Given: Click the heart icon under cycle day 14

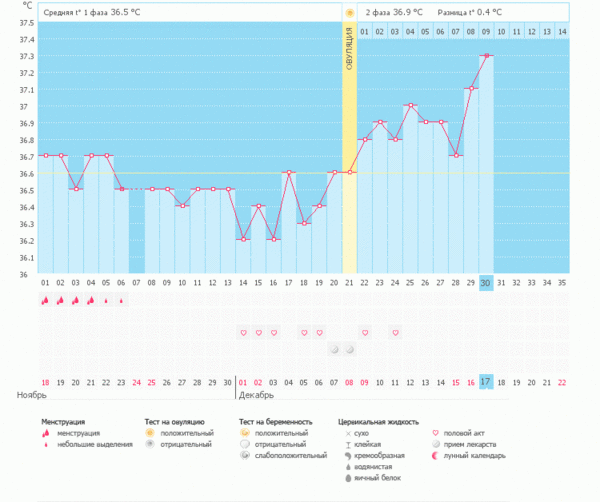Looking at the screenshot, I should (x=242, y=332).
